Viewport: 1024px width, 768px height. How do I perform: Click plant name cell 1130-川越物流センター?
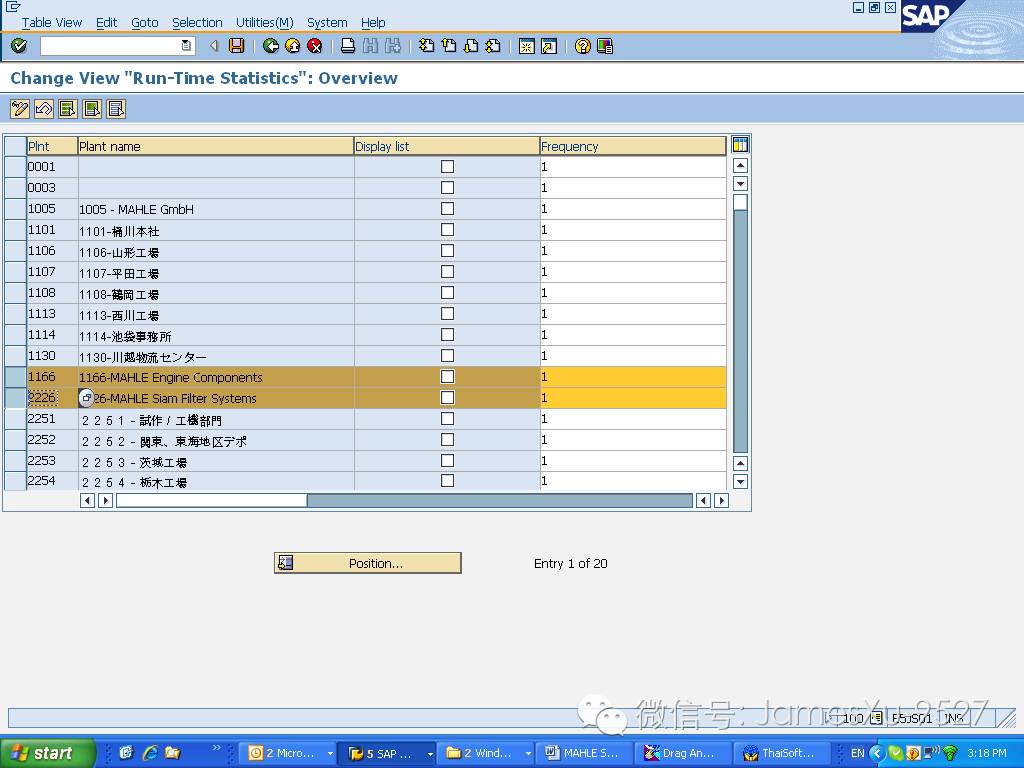tap(216, 357)
